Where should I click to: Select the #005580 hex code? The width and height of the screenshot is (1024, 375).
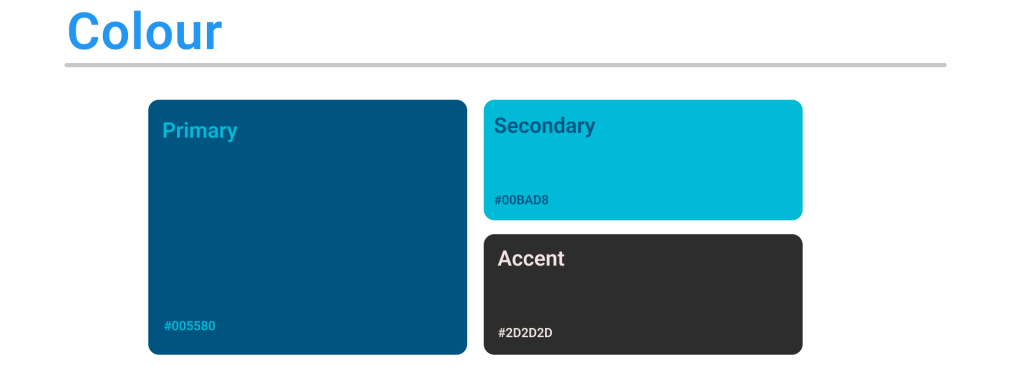(x=189, y=326)
